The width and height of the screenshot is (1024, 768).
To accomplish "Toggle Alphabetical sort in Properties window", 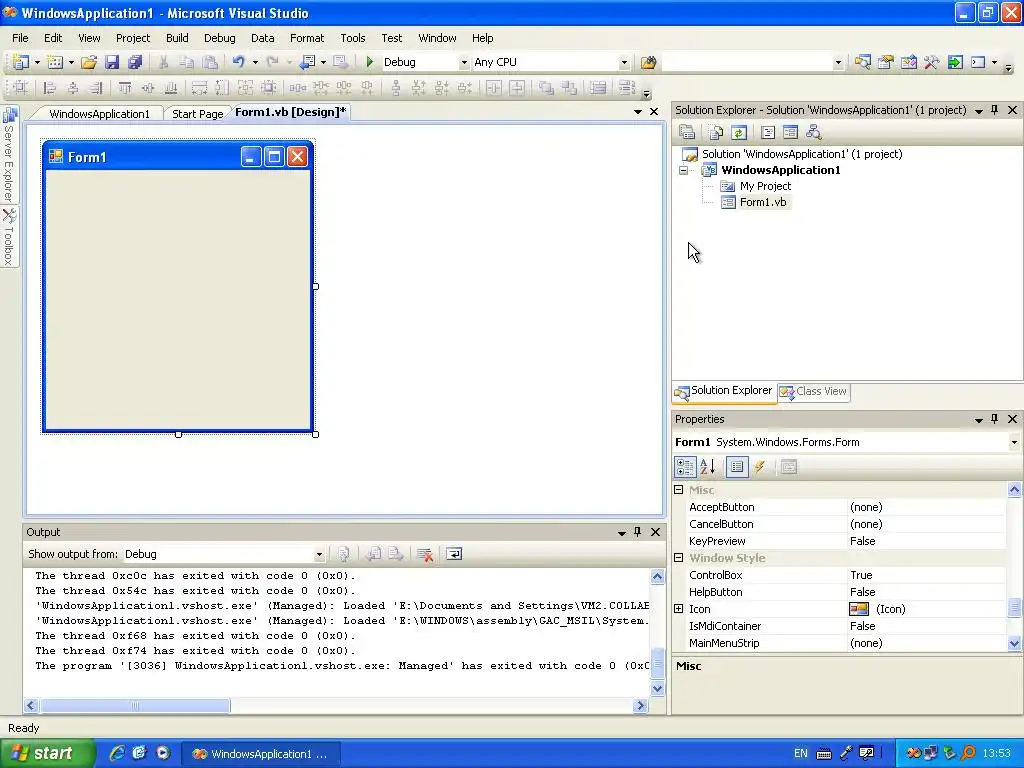I will 708,467.
